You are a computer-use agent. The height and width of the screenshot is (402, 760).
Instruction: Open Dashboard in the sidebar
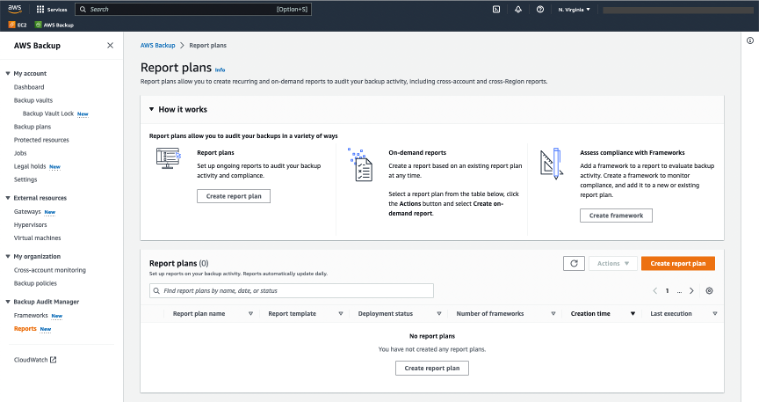click(x=29, y=87)
